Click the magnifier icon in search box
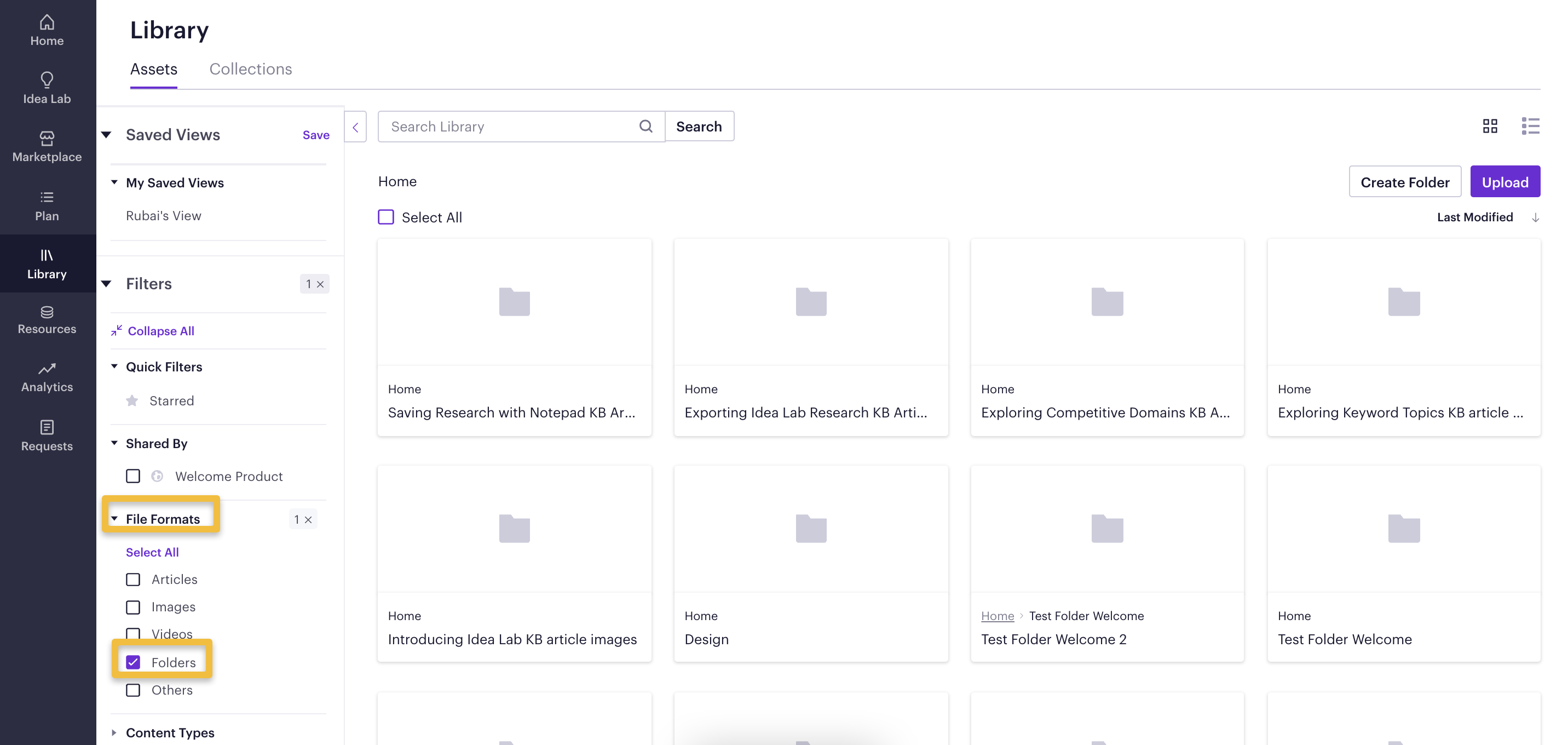This screenshot has height=745, width=1568. tap(646, 126)
